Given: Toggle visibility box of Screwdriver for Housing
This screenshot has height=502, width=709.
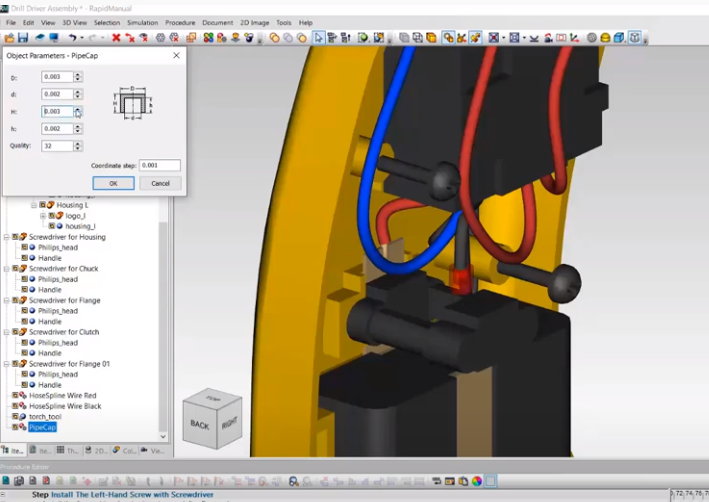Looking at the screenshot, I should point(15,237).
